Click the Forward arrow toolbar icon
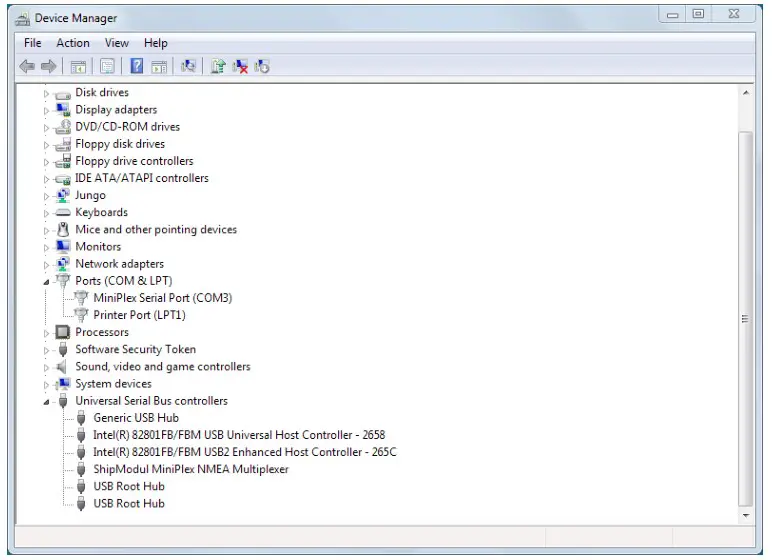 pos(48,66)
